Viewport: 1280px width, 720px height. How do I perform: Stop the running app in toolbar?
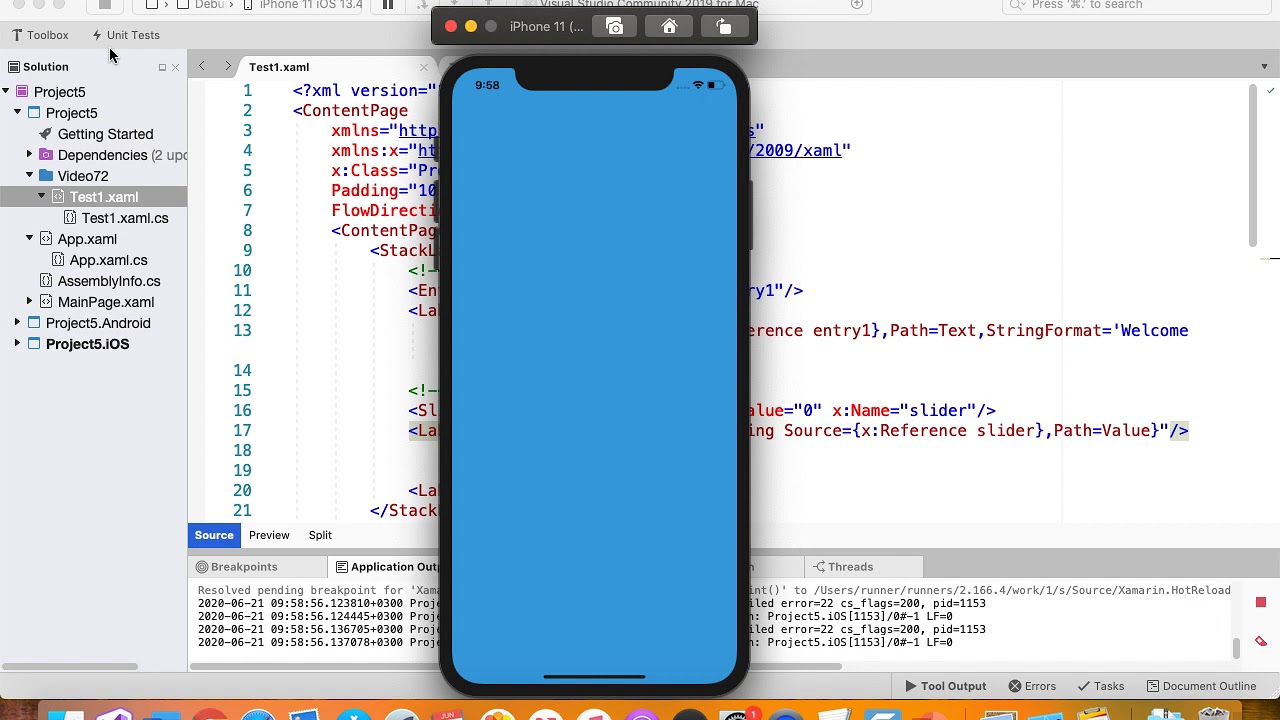(x=104, y=5)
